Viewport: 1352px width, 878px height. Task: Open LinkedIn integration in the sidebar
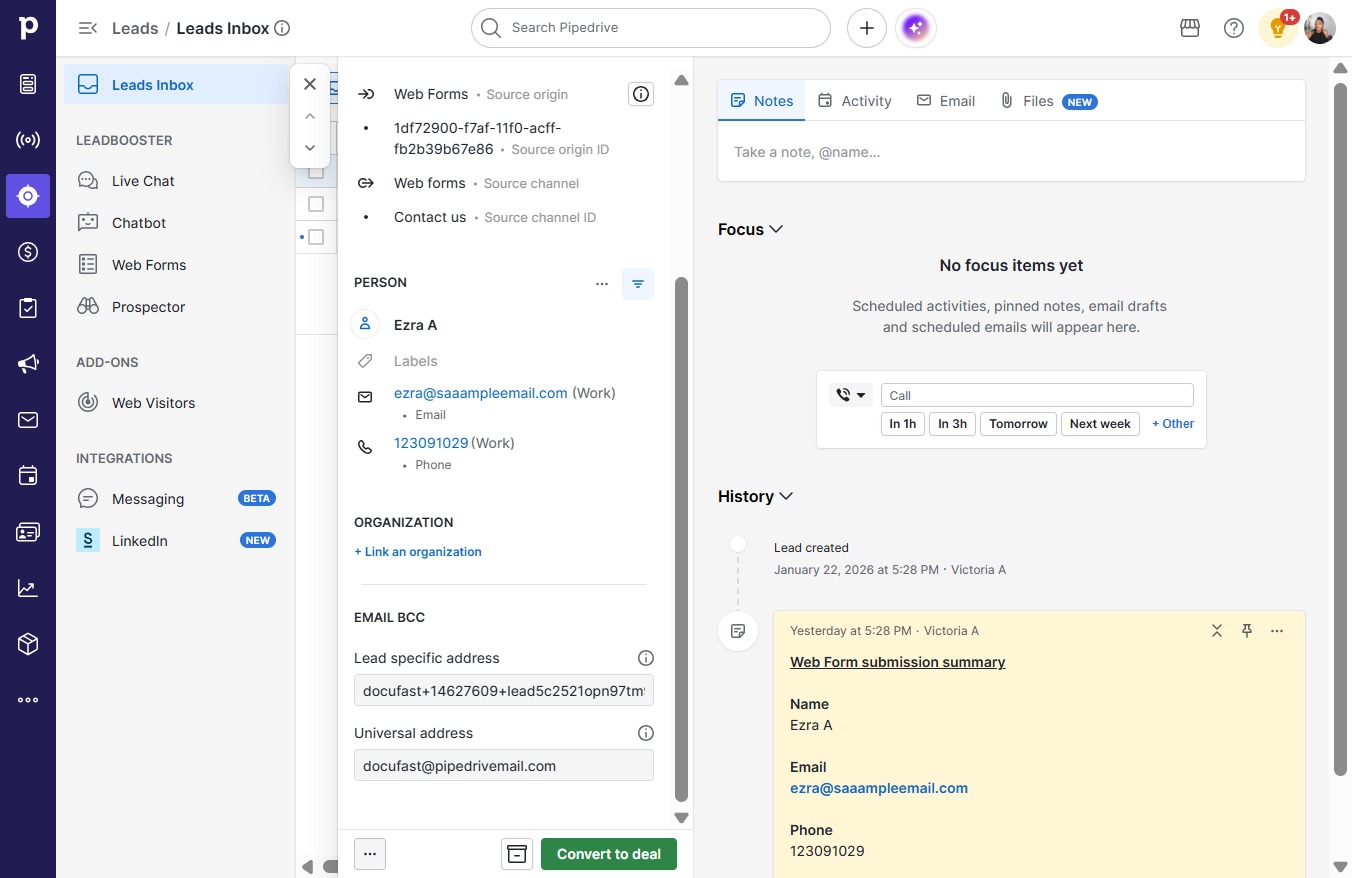click(x=176, y=541)
